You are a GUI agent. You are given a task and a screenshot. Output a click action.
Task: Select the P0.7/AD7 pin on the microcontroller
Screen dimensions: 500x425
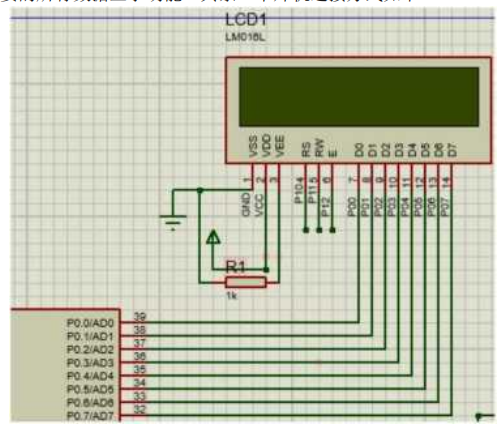point(90,416)
